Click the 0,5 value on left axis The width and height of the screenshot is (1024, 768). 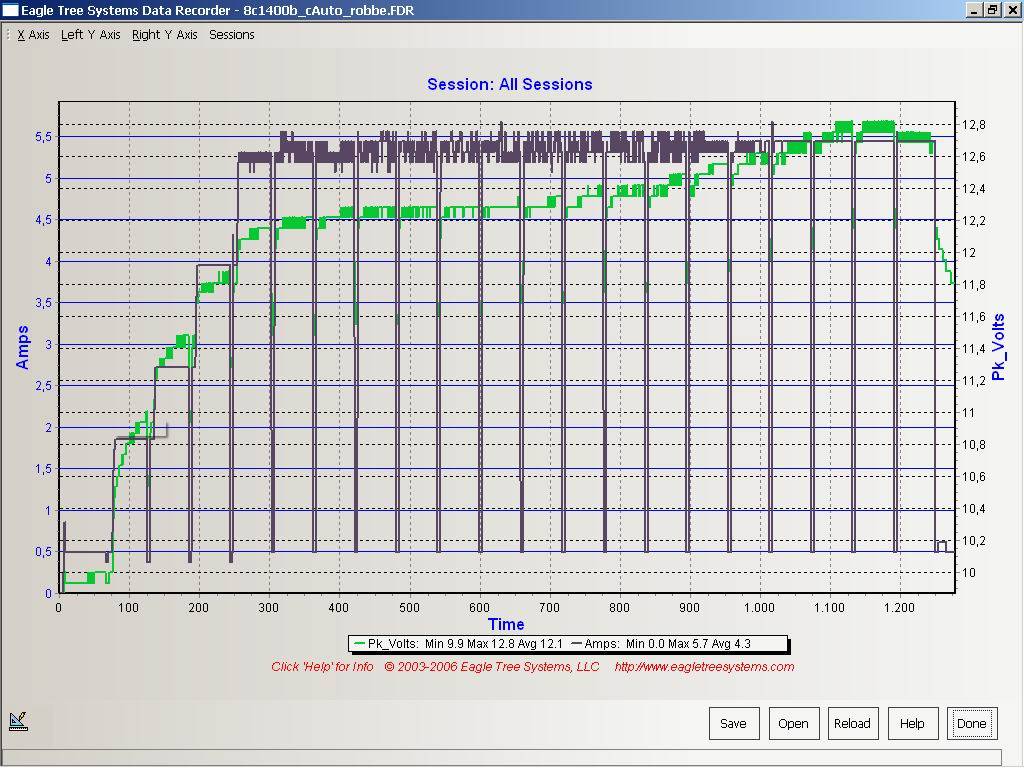tap(43, 552)
